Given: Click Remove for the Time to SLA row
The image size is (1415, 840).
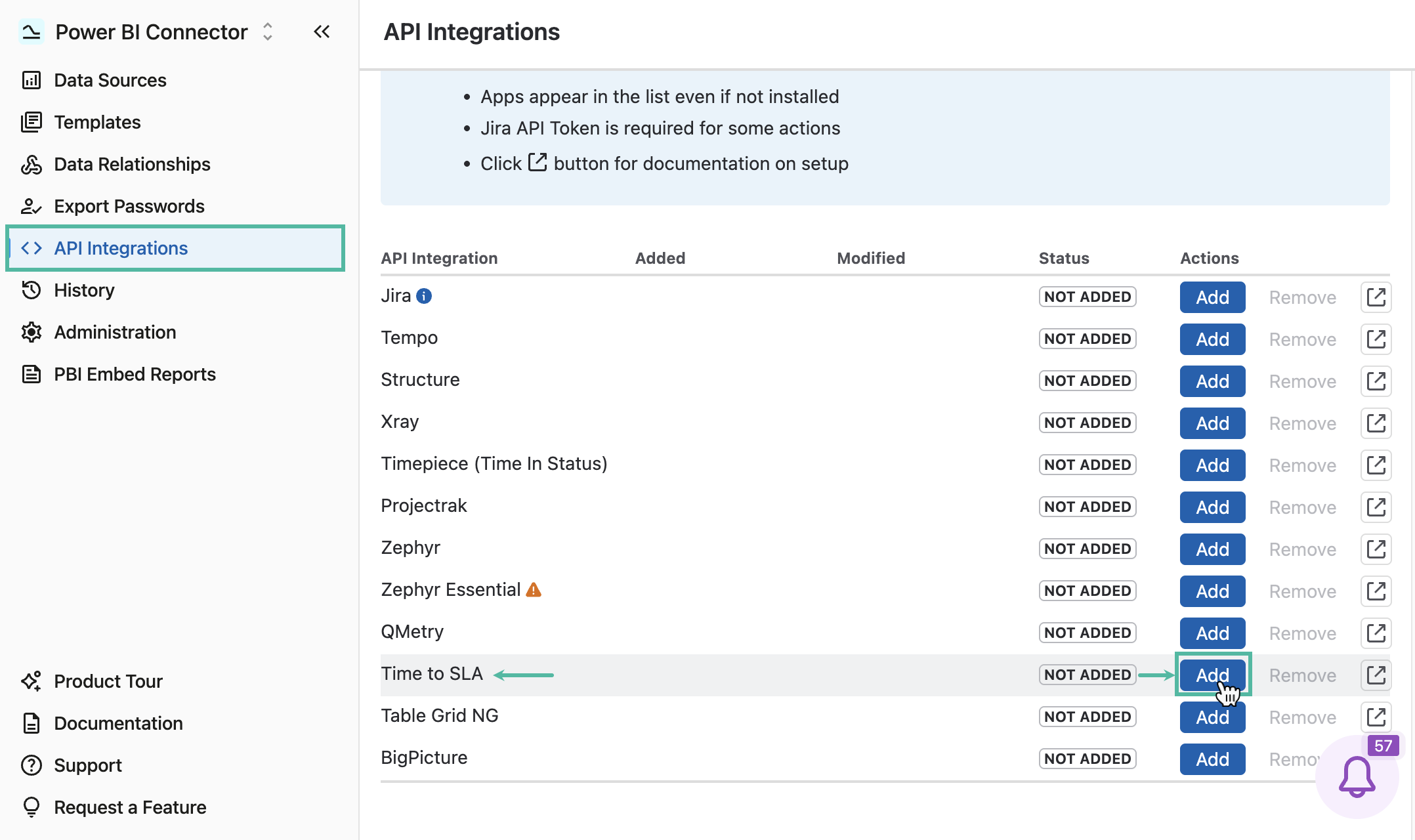Looking at the screenshot, I should pos(1302,675).
